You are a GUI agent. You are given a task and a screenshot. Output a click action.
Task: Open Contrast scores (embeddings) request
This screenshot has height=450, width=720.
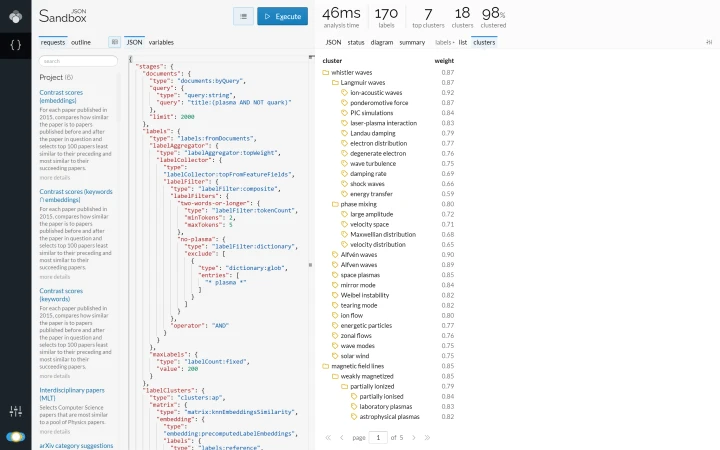61,96
